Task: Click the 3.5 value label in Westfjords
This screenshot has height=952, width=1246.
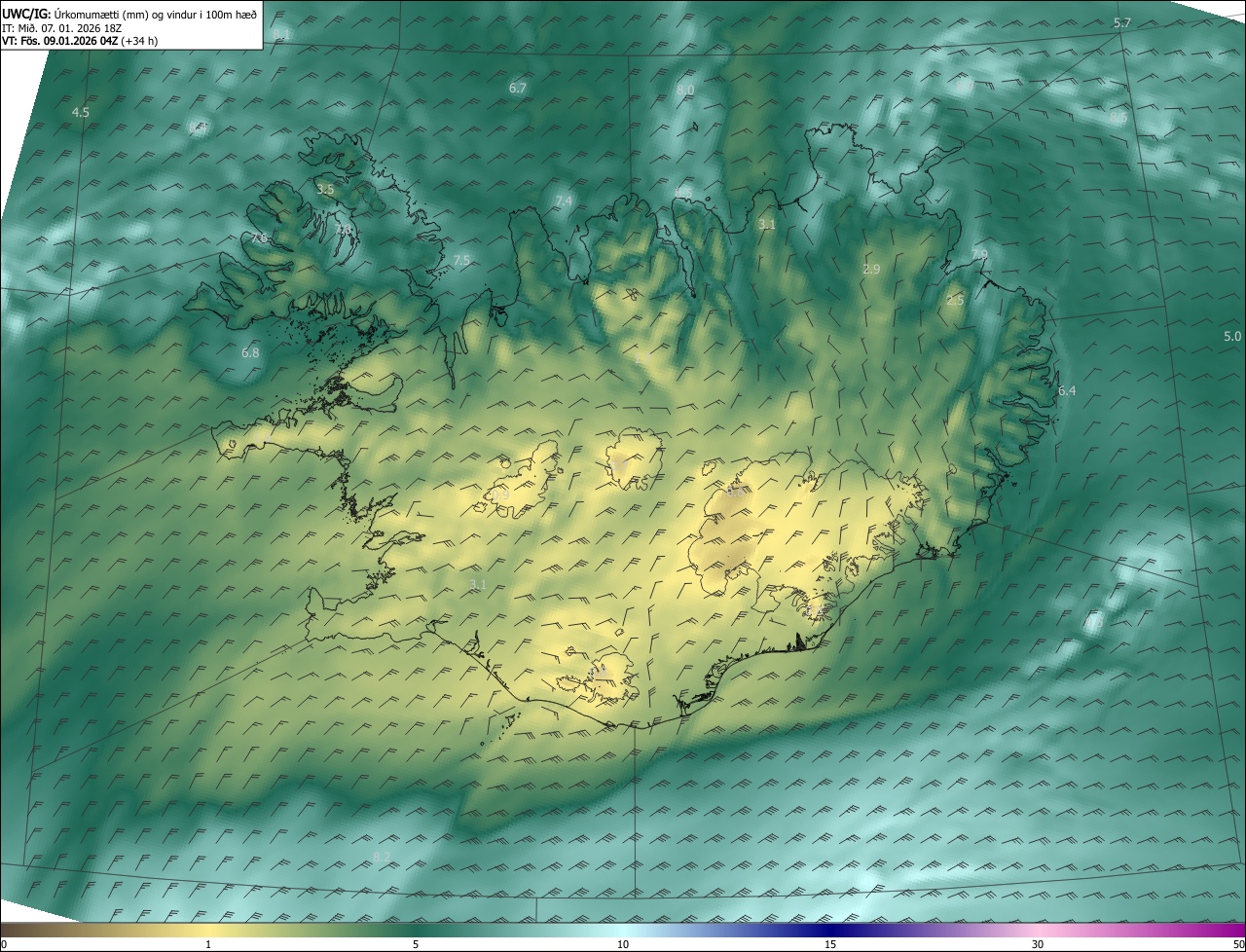Action: (x=325, y=189)
